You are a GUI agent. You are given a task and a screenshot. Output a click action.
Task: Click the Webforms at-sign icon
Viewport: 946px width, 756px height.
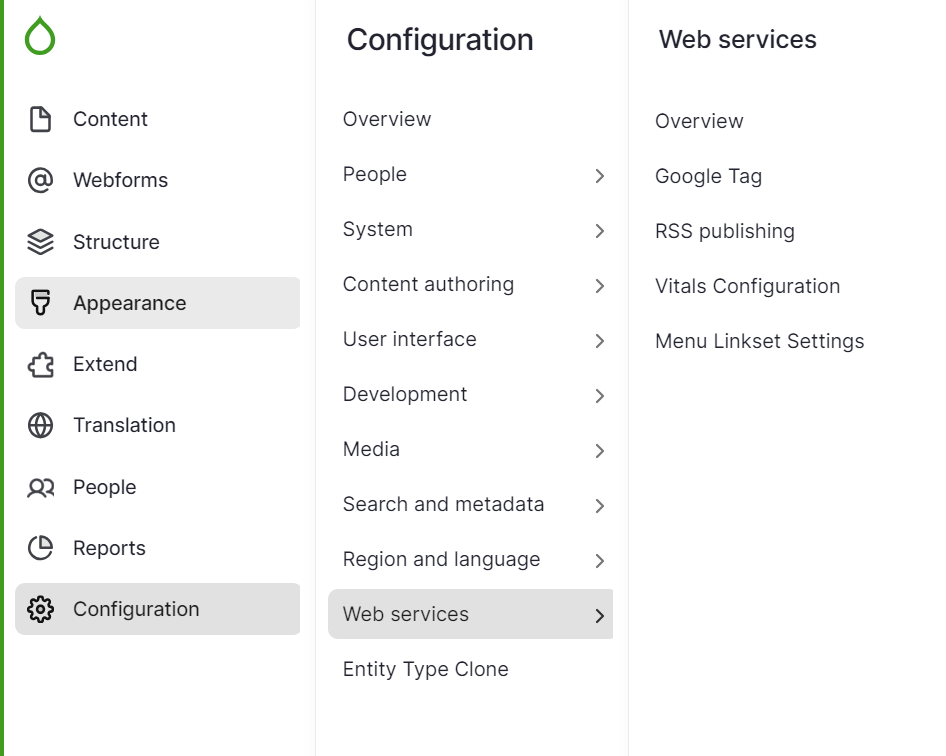click(40, 180)
